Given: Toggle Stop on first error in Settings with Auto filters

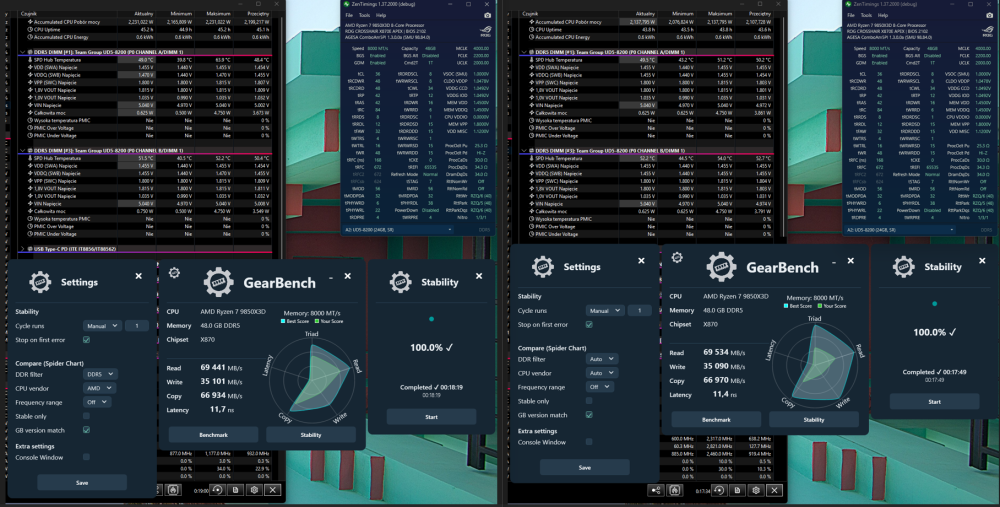Looking at the screenshot, I should tap(589, 325).
